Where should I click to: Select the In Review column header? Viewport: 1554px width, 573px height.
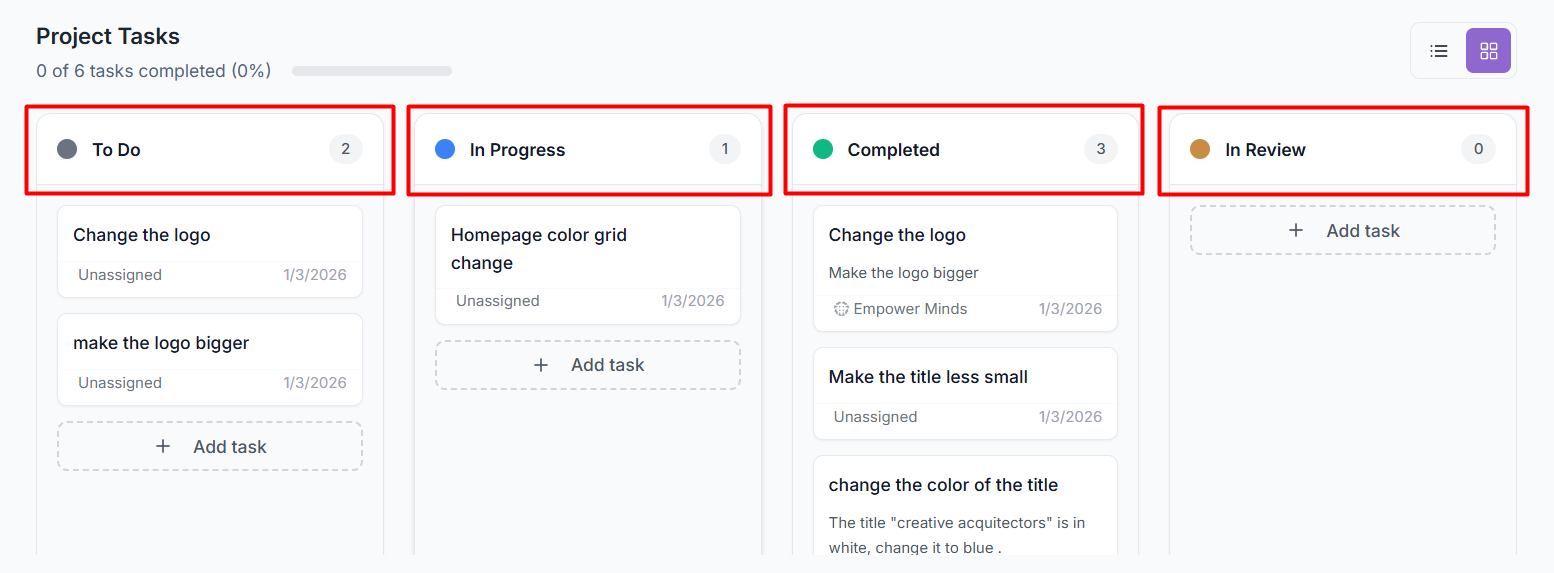click(x=1343, y=150)
